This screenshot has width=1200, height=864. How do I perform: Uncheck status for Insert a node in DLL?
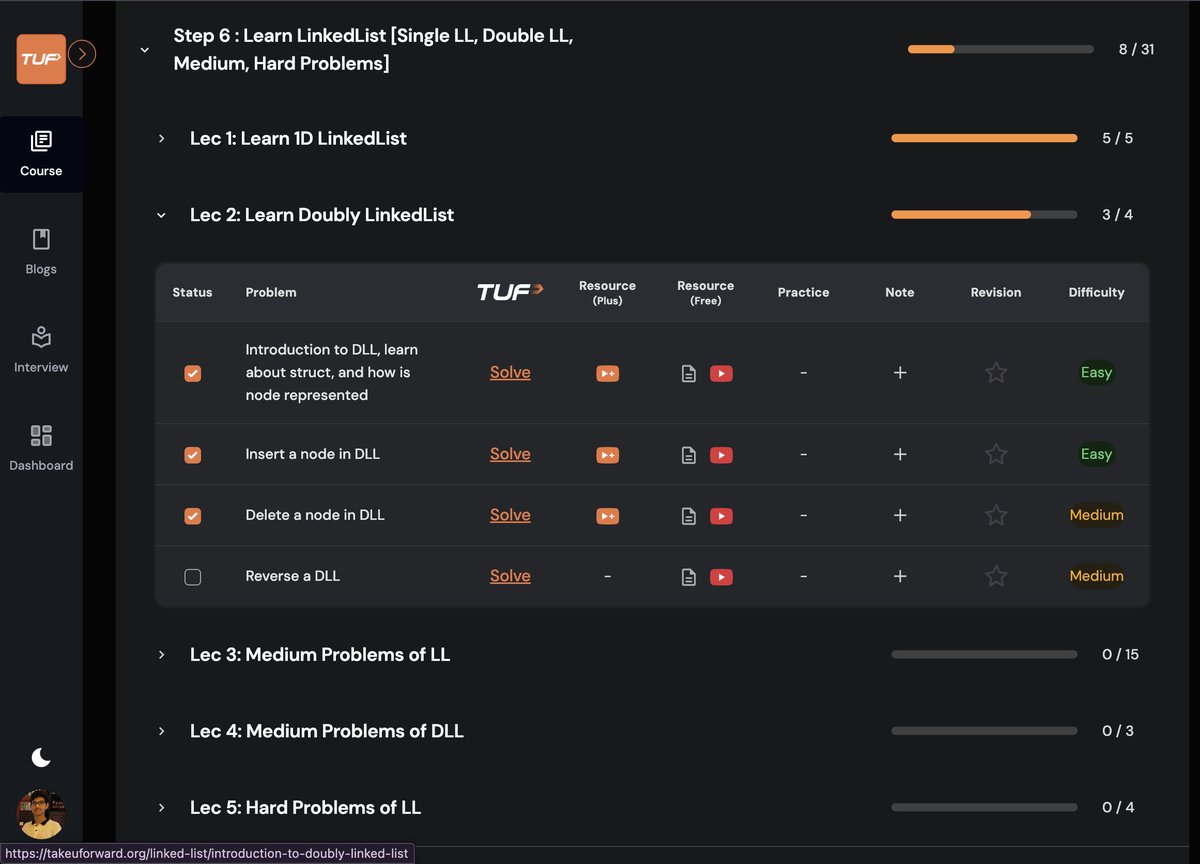(x=193, y=455)
